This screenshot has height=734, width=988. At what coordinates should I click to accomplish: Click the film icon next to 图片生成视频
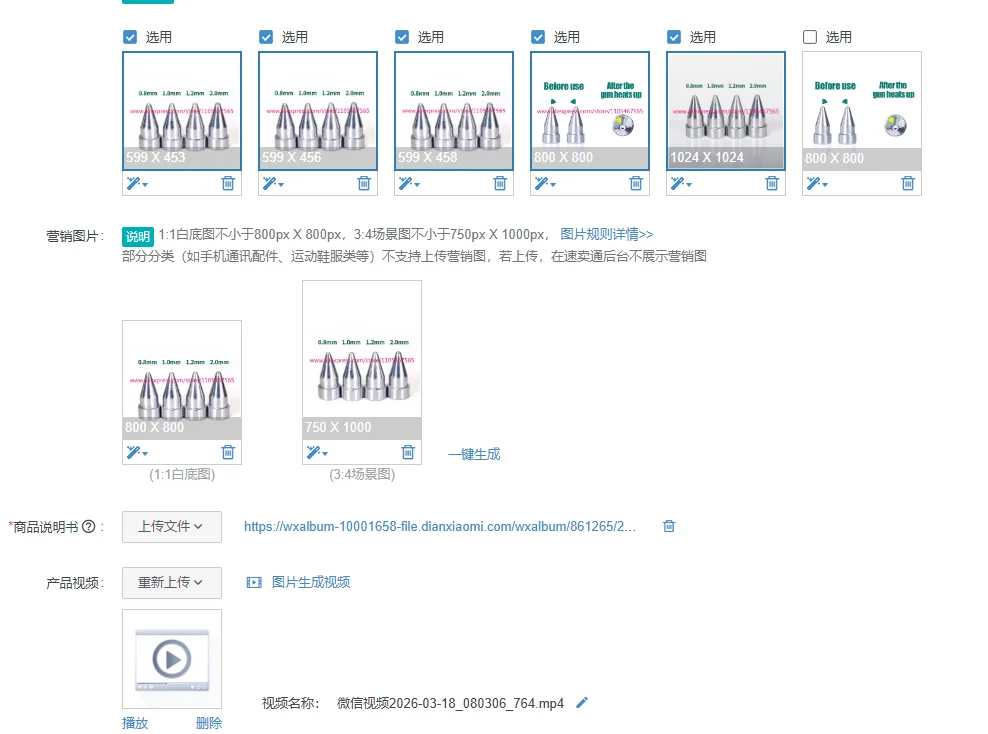(x=254, y=582)
